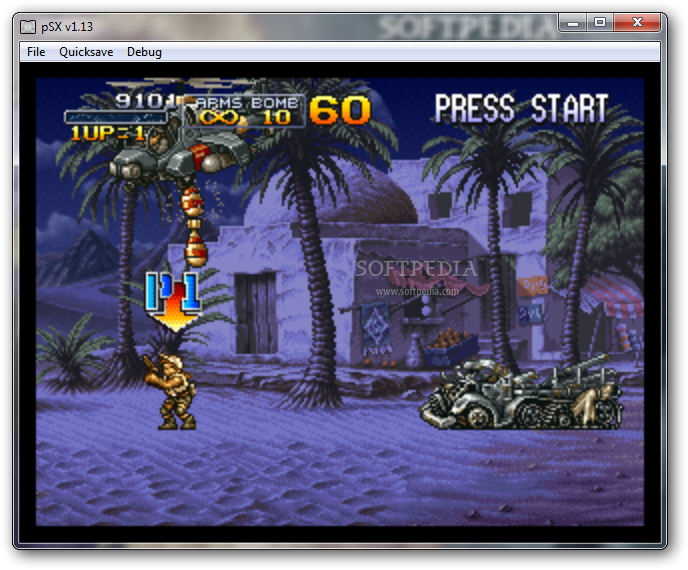Click the player health gauge bar
Viewport: 688px width, 570px height.
point(116,117)
